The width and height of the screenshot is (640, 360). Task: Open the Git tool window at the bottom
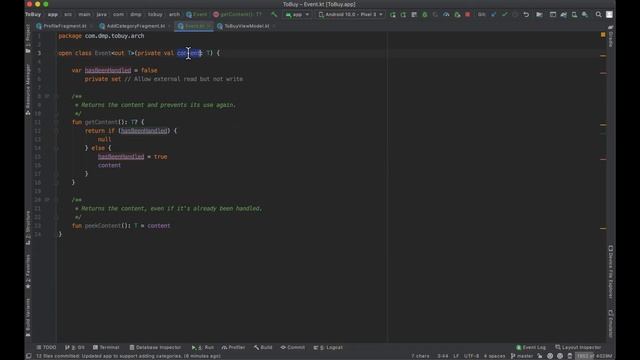(x=75, y=347)
